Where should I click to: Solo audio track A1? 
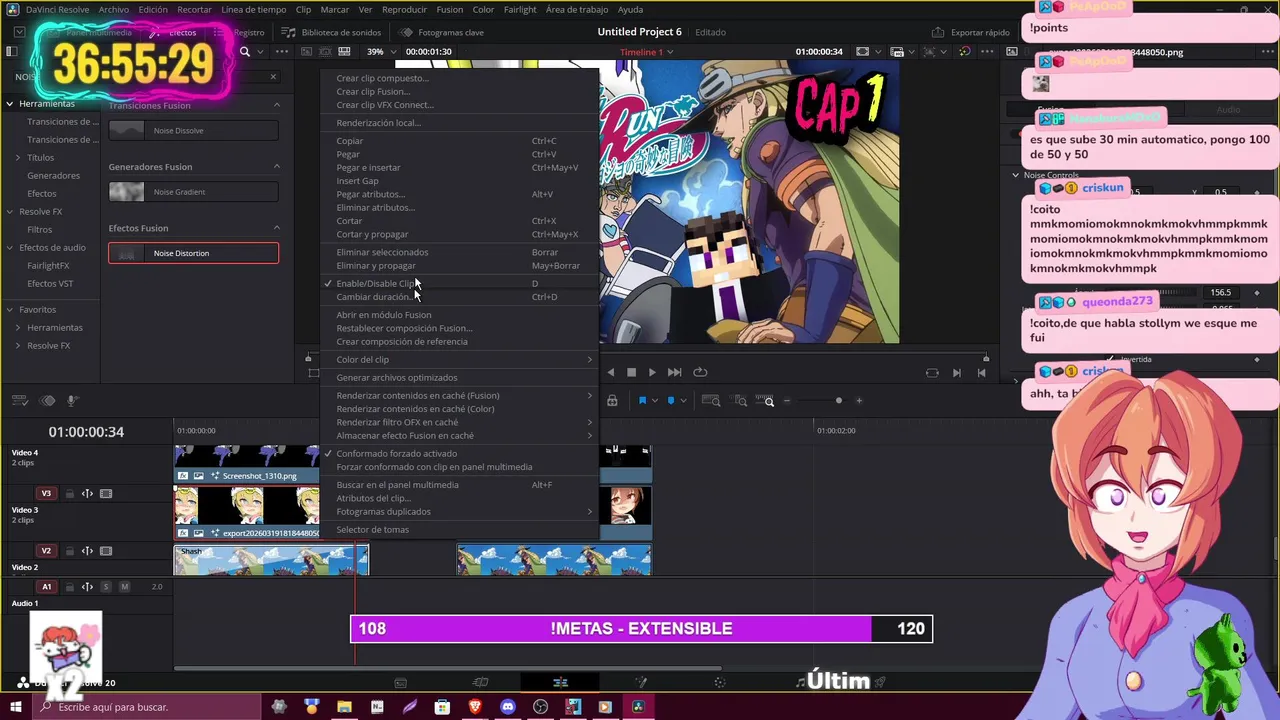point(106,587)
